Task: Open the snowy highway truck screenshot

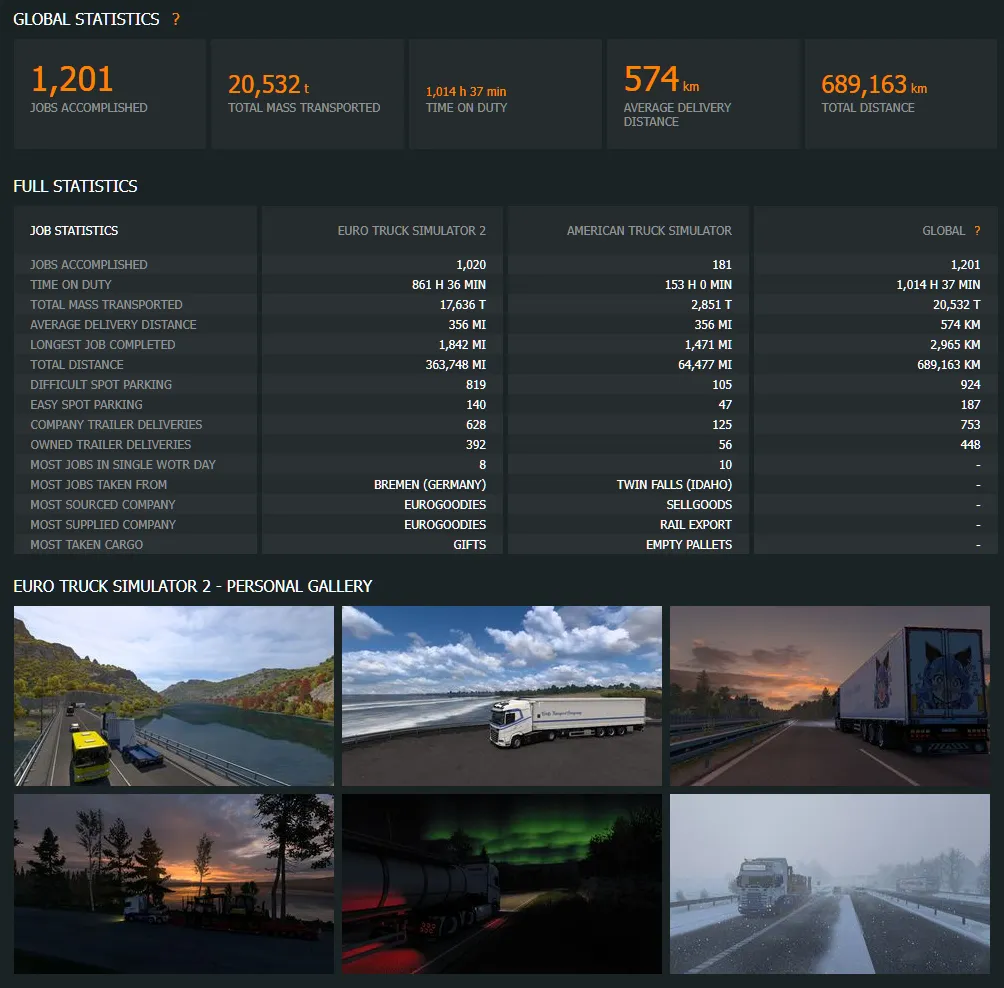Action: pos(830,884)
